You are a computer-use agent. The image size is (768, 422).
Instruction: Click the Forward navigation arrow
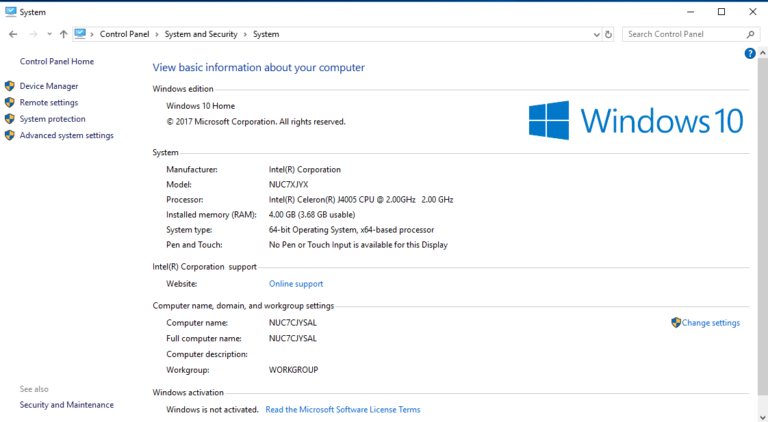point(33,34)
